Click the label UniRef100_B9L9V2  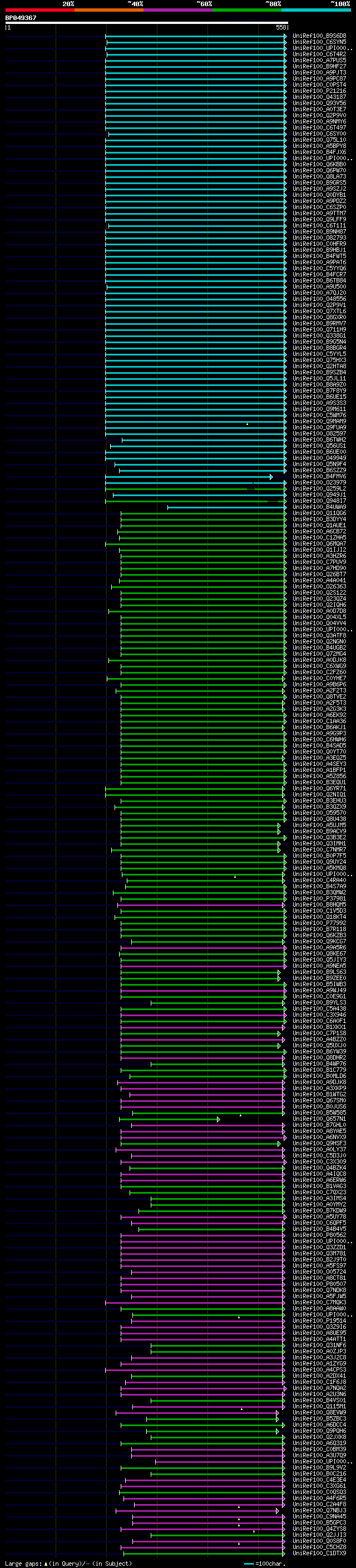[x=319, y=1467]
